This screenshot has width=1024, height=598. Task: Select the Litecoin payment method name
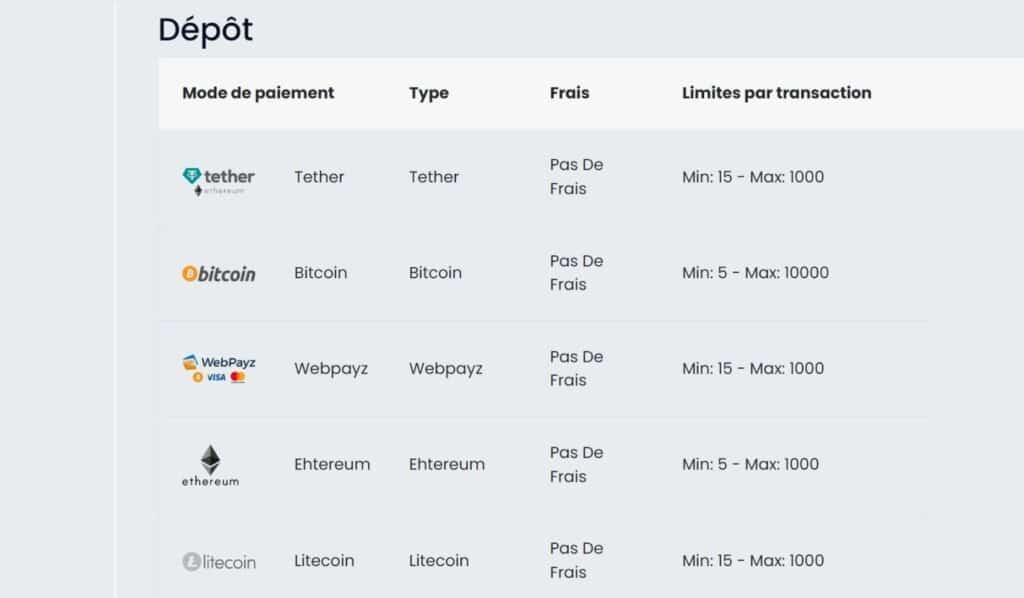(x=324, y=560)
